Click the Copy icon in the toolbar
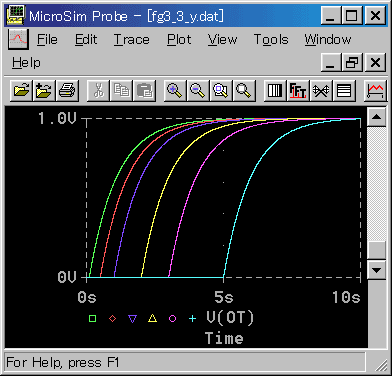 click(x=121, y=90)
